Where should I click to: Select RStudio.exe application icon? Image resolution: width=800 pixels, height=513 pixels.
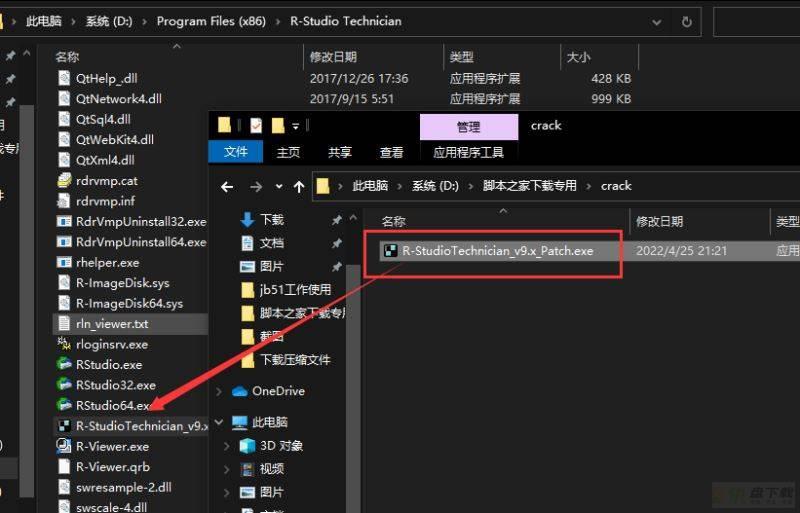click(x=64, y=364)
